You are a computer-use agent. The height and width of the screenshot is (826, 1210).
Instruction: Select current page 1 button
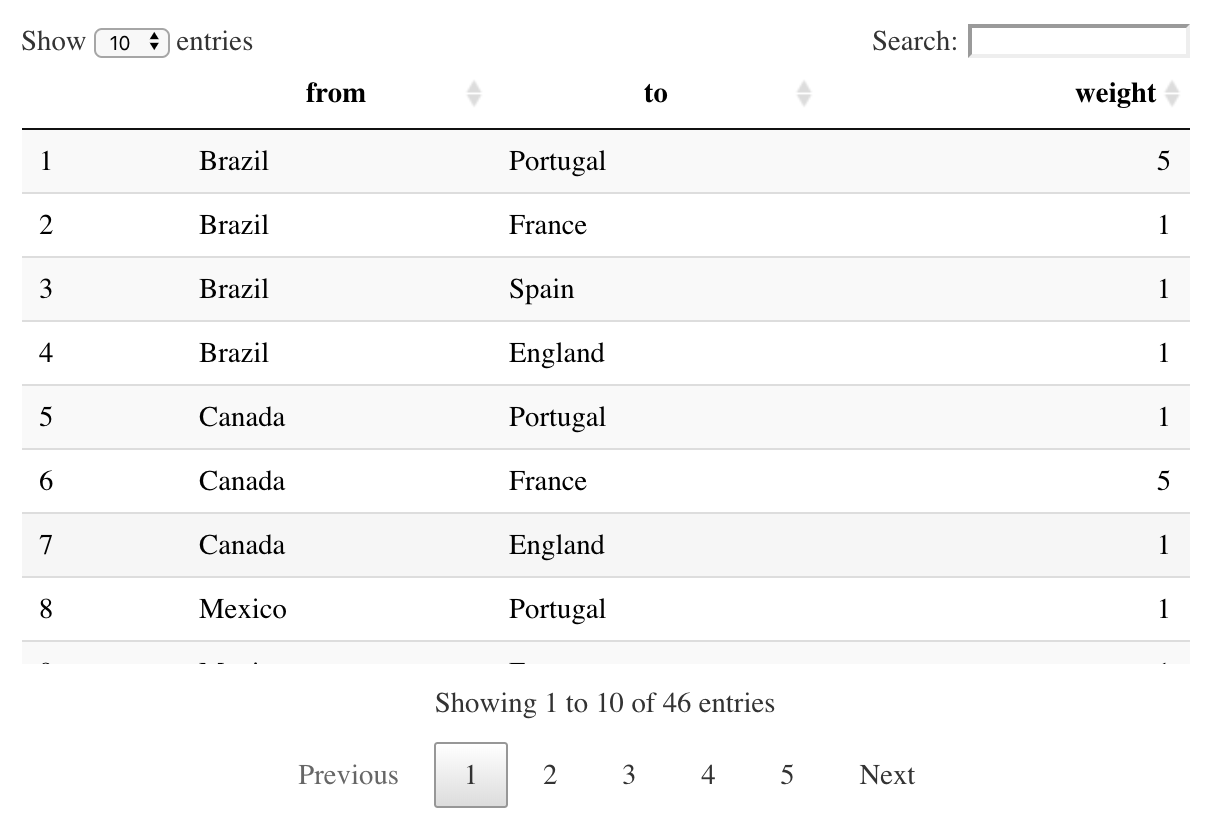[x=470, y=775]
